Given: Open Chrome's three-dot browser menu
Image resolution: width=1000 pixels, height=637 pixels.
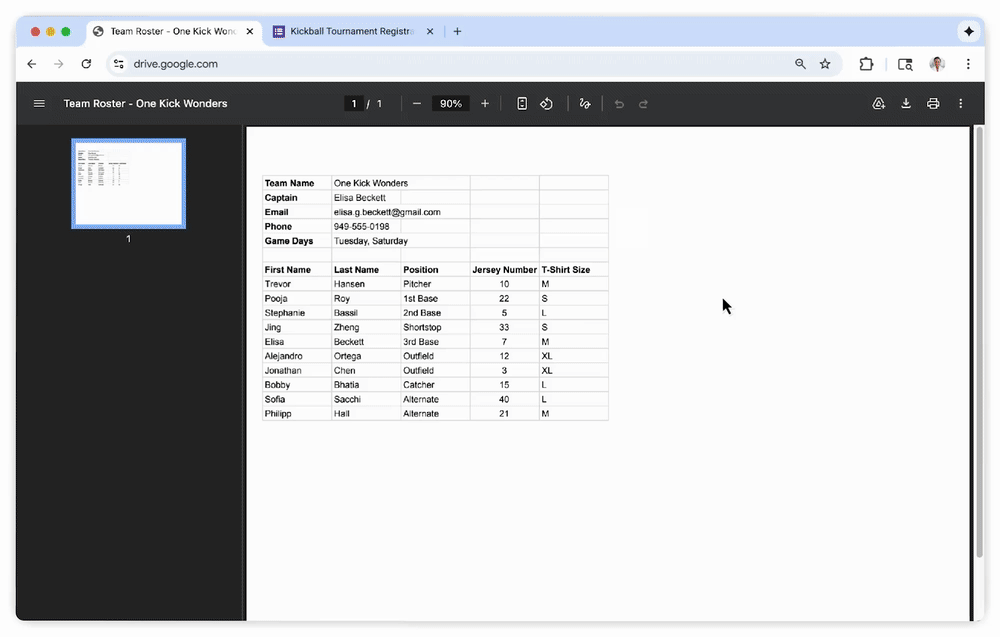Looking at the screenshot, I should pyautogui.click(x=967, y=63).
